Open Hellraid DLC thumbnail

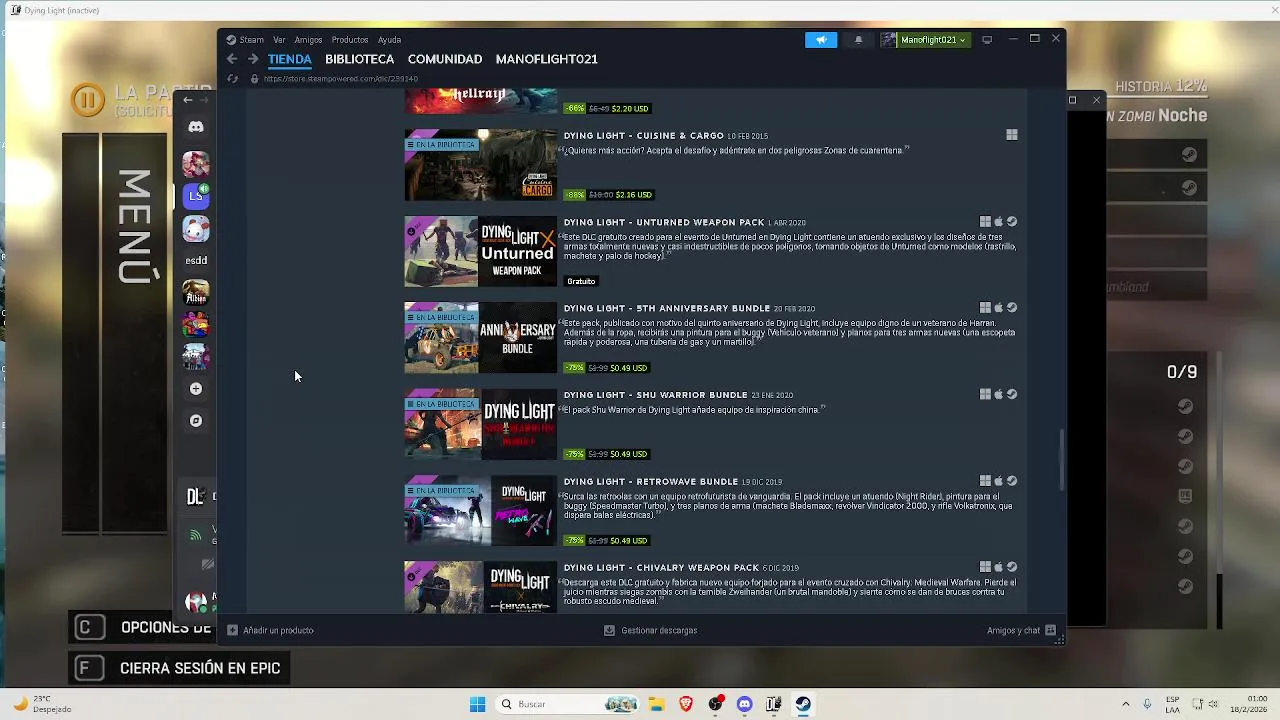(x=480, y=101)
